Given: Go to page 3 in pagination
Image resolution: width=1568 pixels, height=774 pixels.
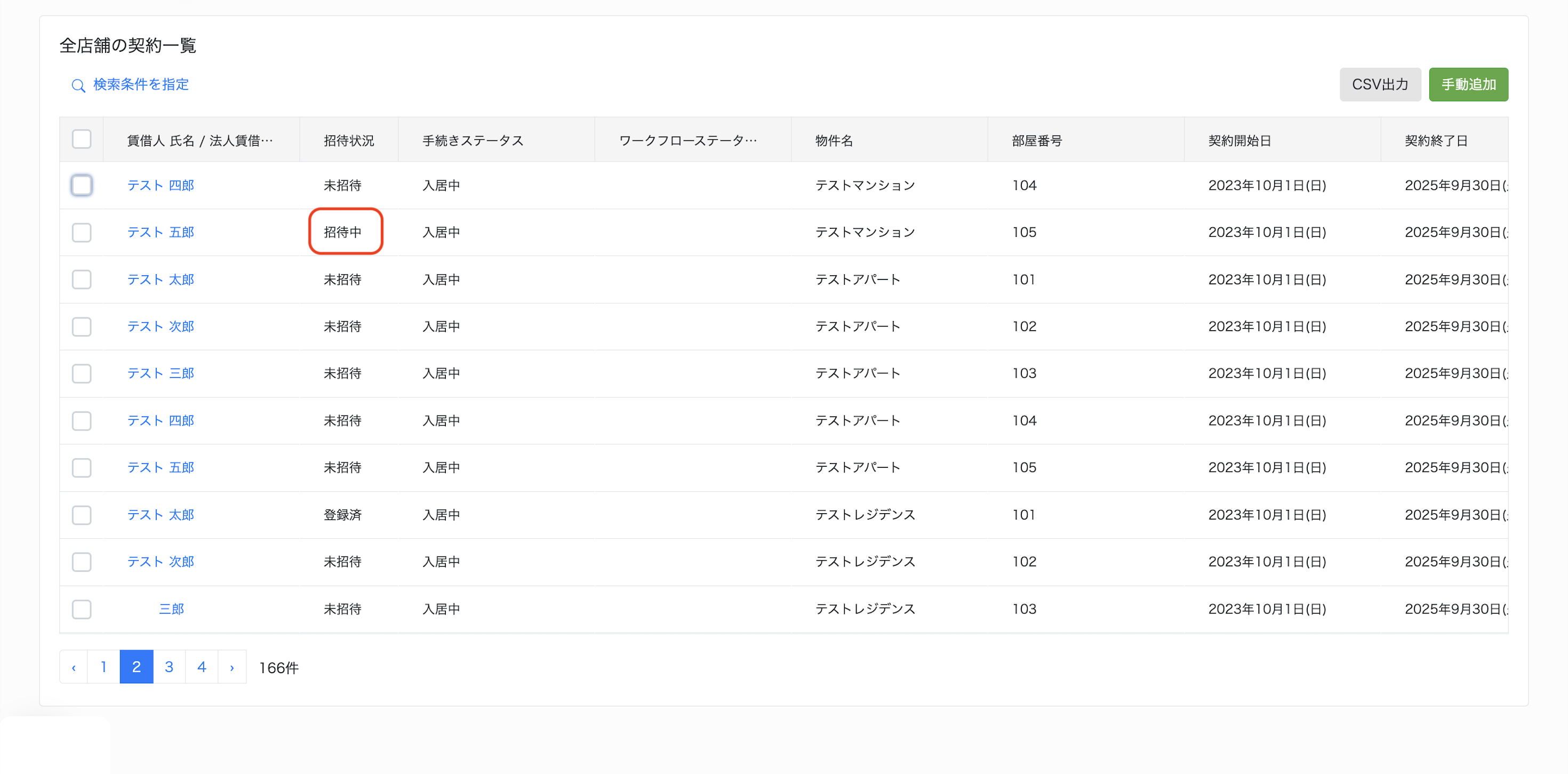Looking at the screenshot, I should click(x=169, y=667).
